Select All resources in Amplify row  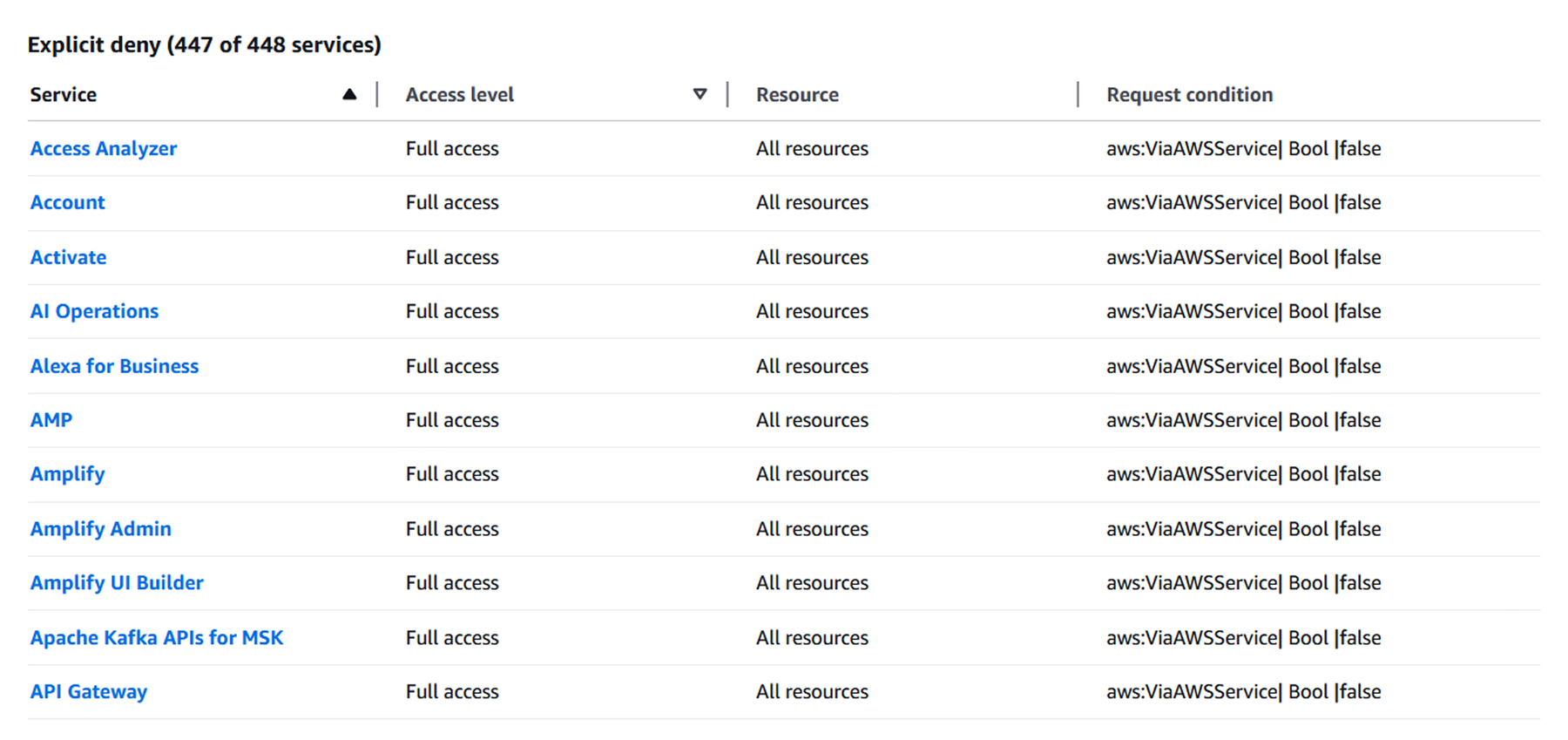tap(812, 474)
